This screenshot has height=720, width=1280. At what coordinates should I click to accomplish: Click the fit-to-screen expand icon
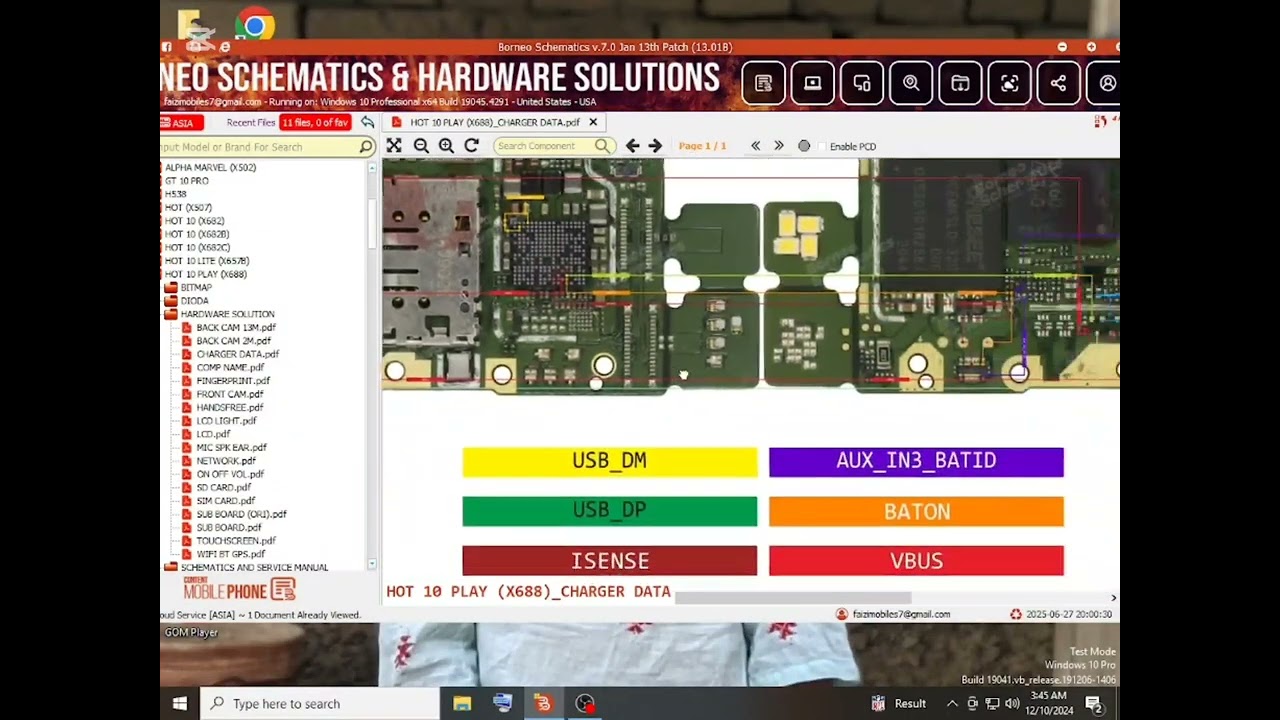394,146
